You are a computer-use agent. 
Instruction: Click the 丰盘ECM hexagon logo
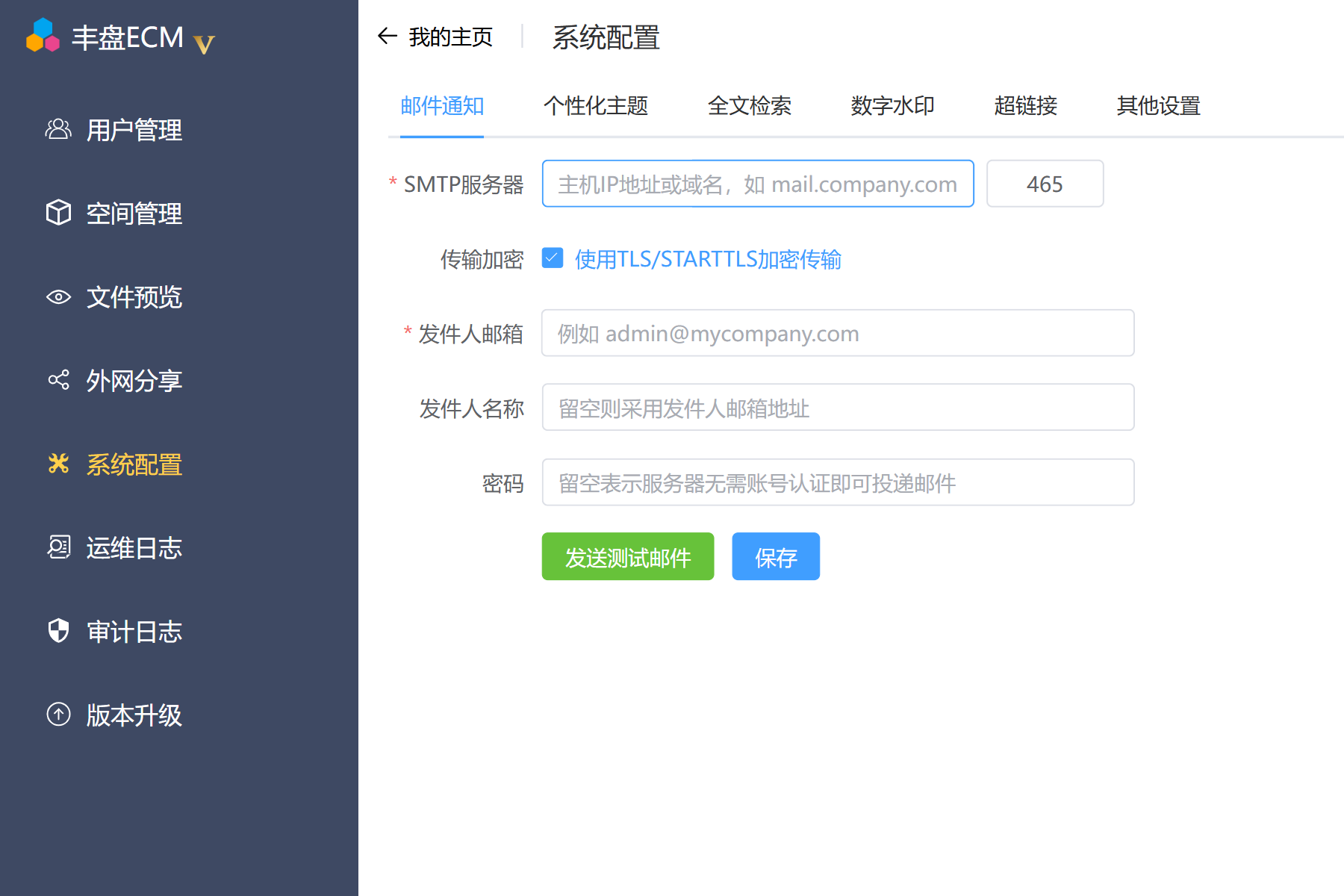click(43, 35)
